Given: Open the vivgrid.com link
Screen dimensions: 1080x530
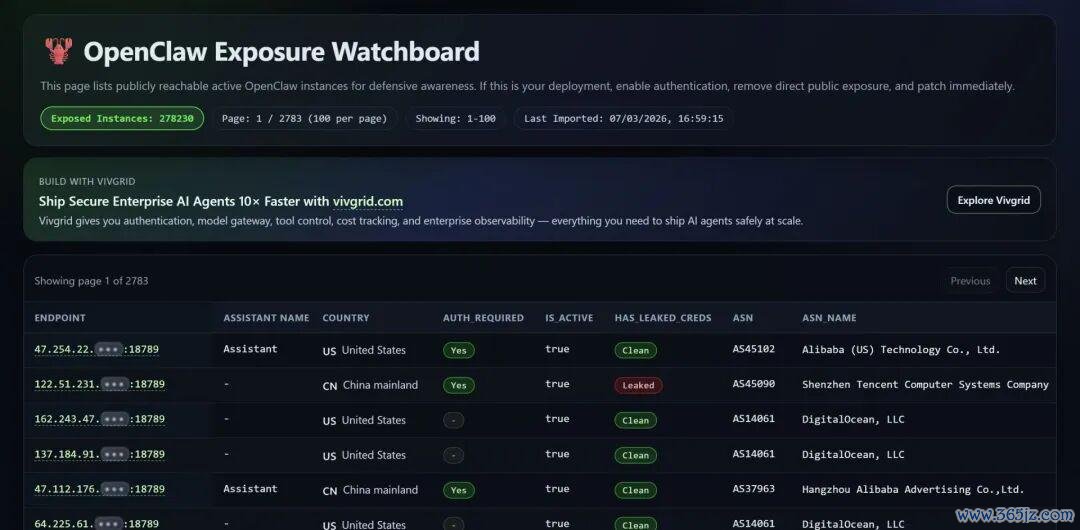Looking at the screenshot, I should click(x=368, y=201).
